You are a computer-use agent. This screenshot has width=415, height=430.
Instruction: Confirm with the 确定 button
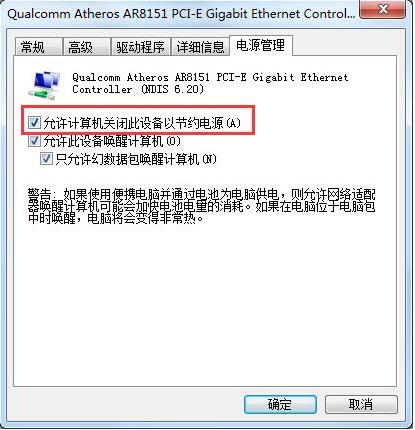pyautogui.click(x=280, y=405)
